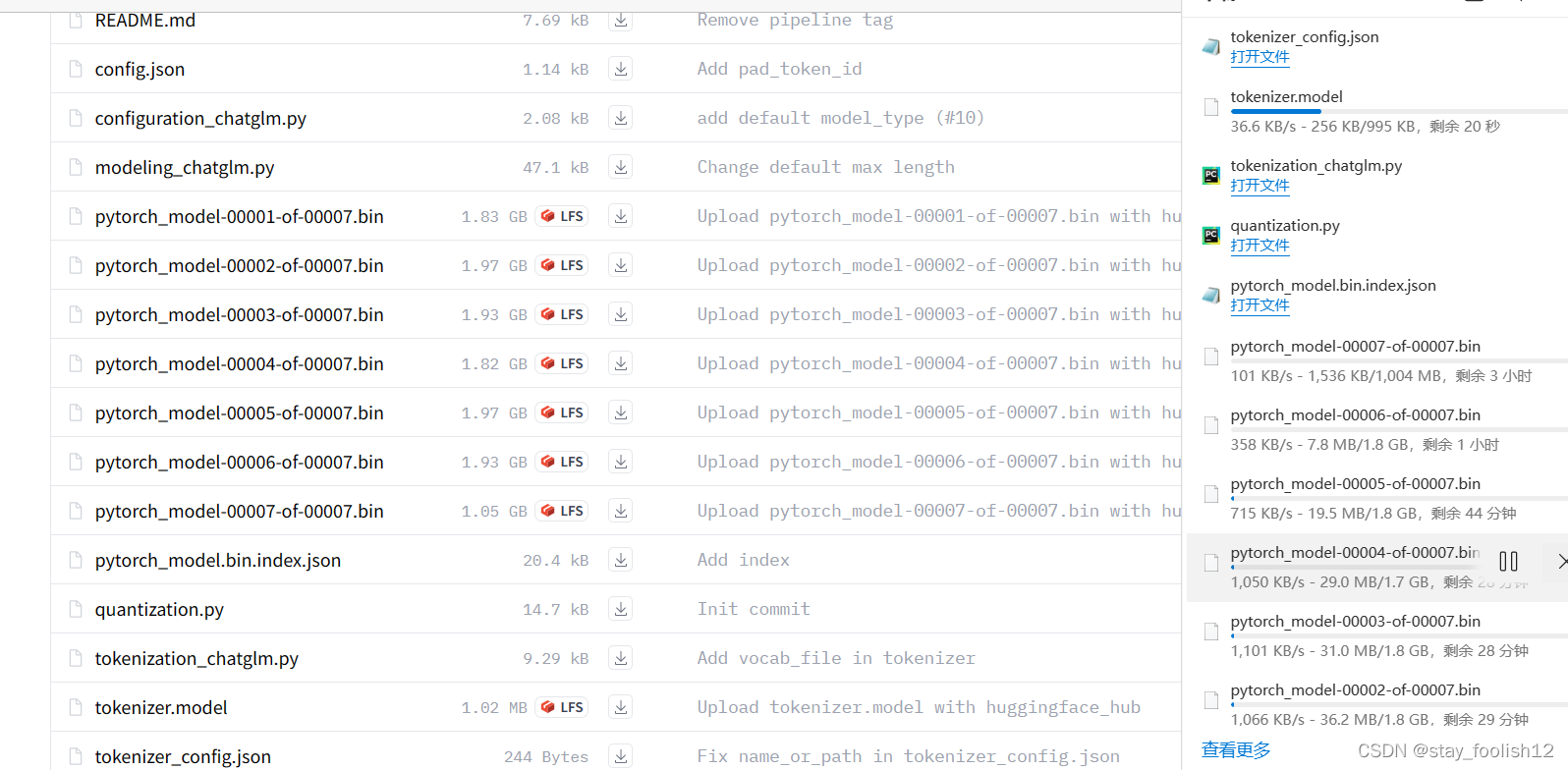
Task: Open config.json file link
Action: coord(140,69)
